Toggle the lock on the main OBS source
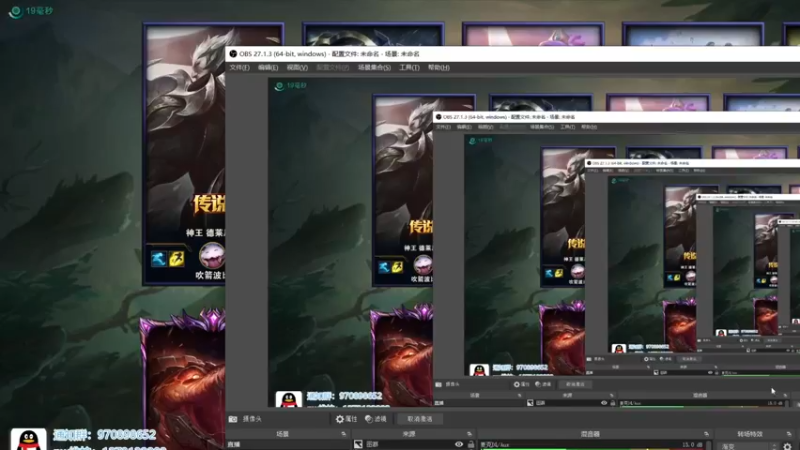 tap(470, 444)
